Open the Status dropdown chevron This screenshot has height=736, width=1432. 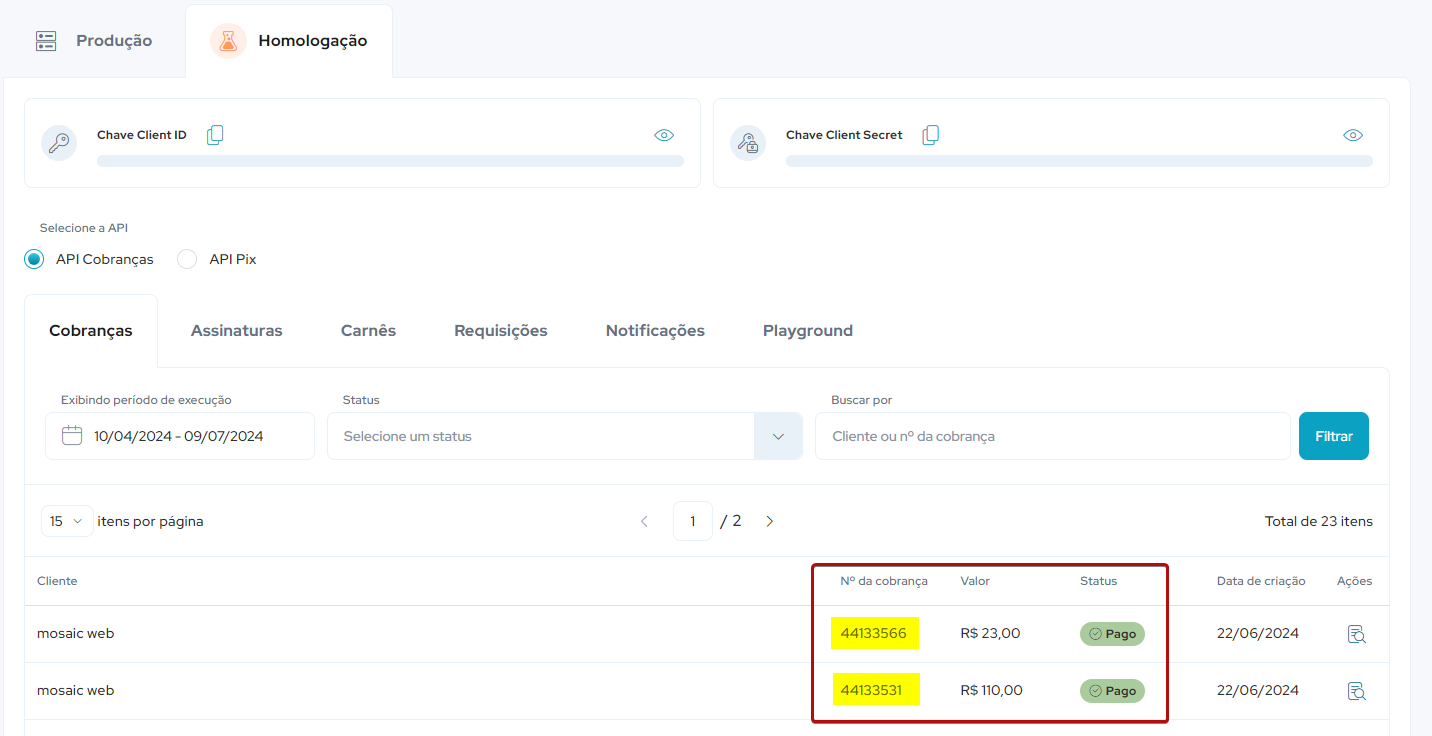coord(778,436)
